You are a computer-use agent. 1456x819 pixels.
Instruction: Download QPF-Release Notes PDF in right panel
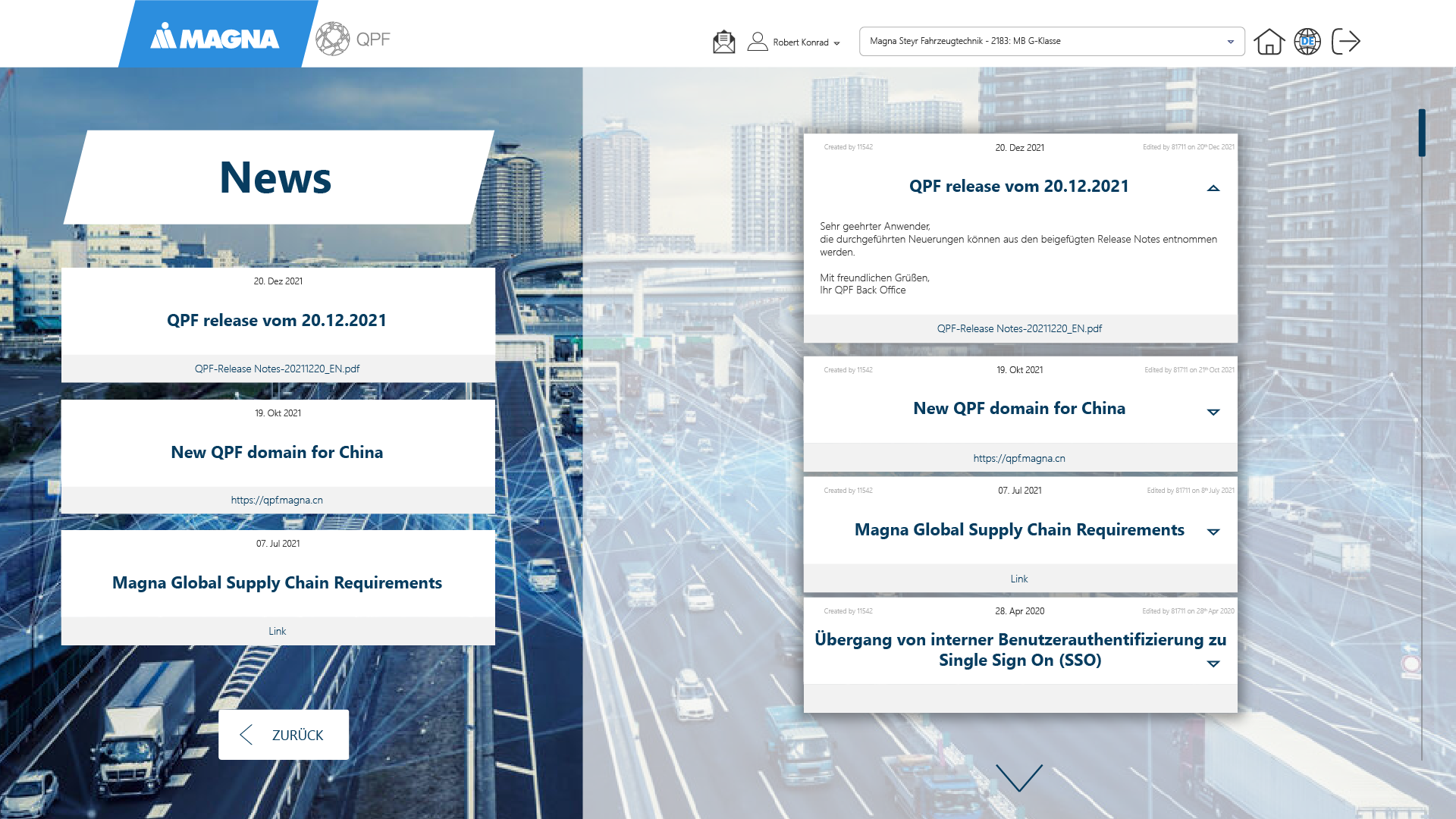1019,329
